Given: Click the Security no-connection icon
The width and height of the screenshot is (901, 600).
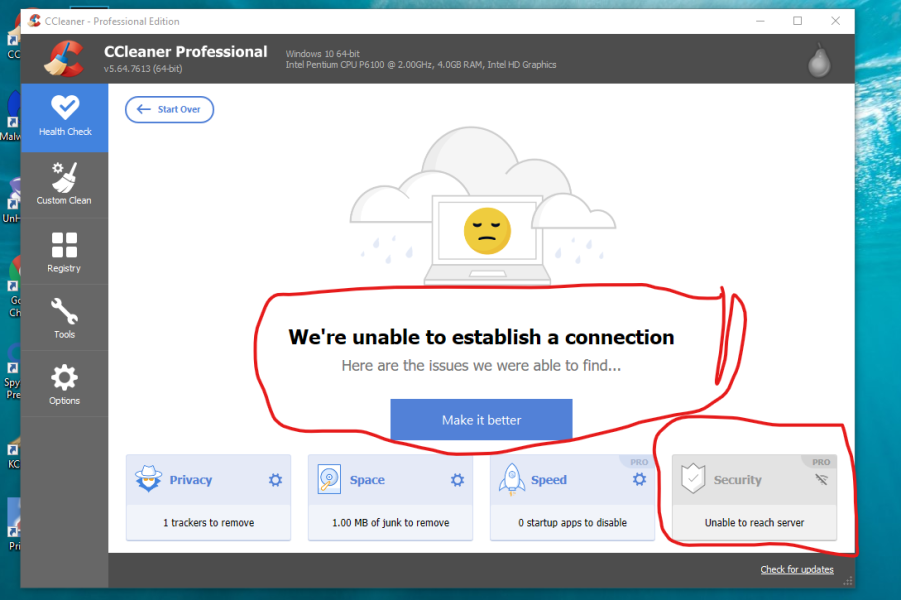Looking at the screenshot, I should (x=821, y=479).
